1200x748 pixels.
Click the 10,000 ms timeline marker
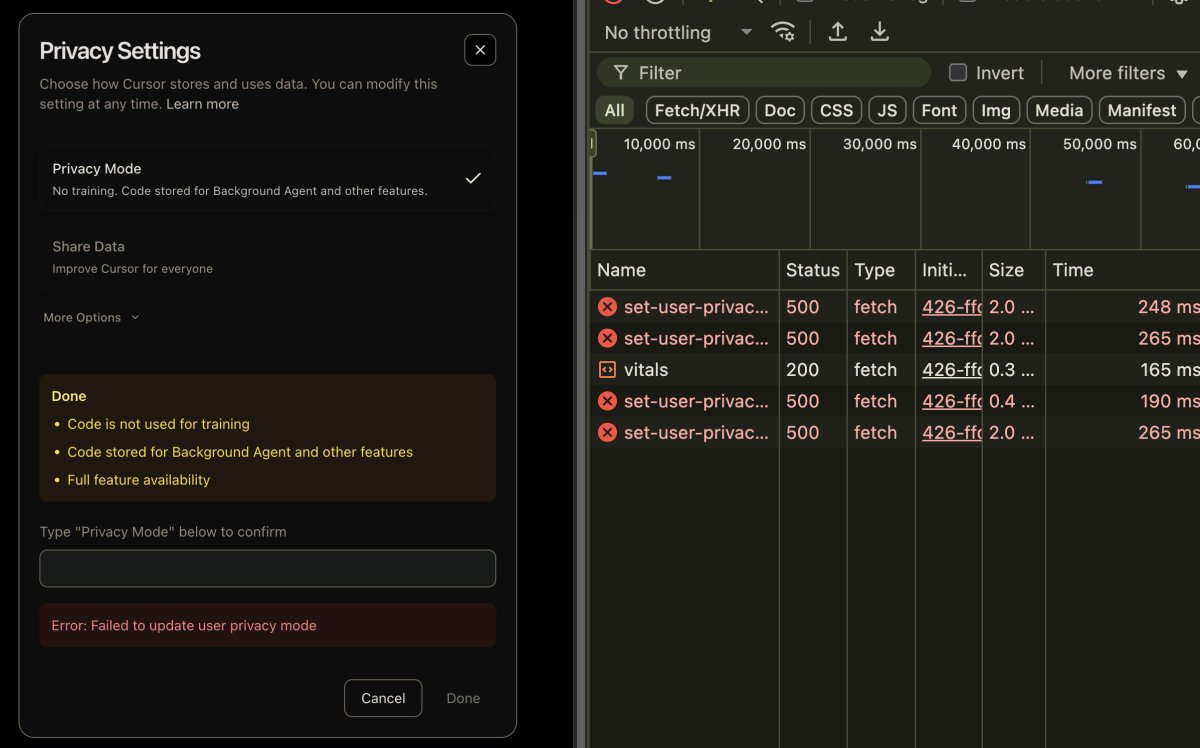[659, 144]
